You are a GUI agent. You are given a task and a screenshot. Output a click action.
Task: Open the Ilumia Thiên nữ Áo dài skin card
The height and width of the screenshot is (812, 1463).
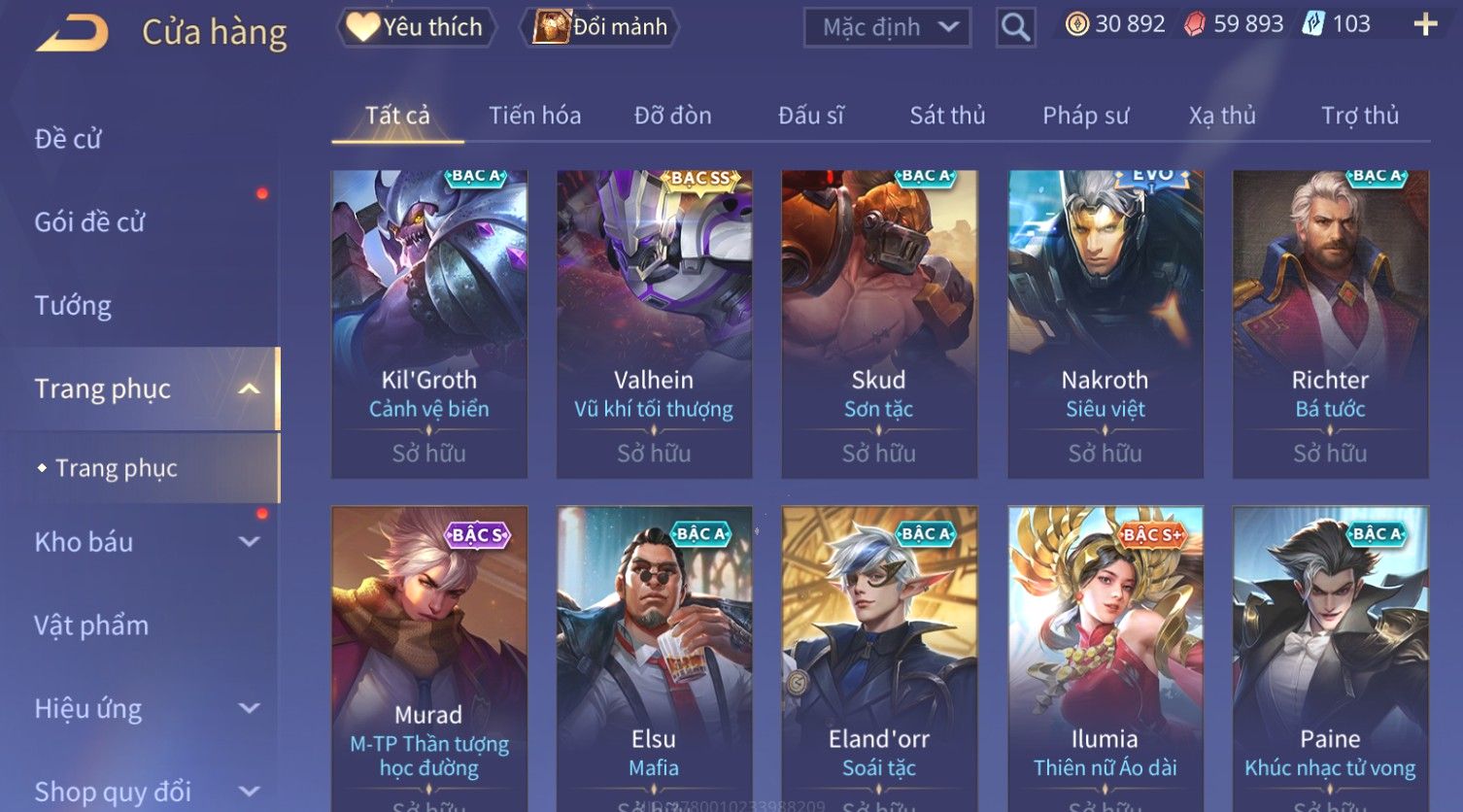tap(1105, 659)
